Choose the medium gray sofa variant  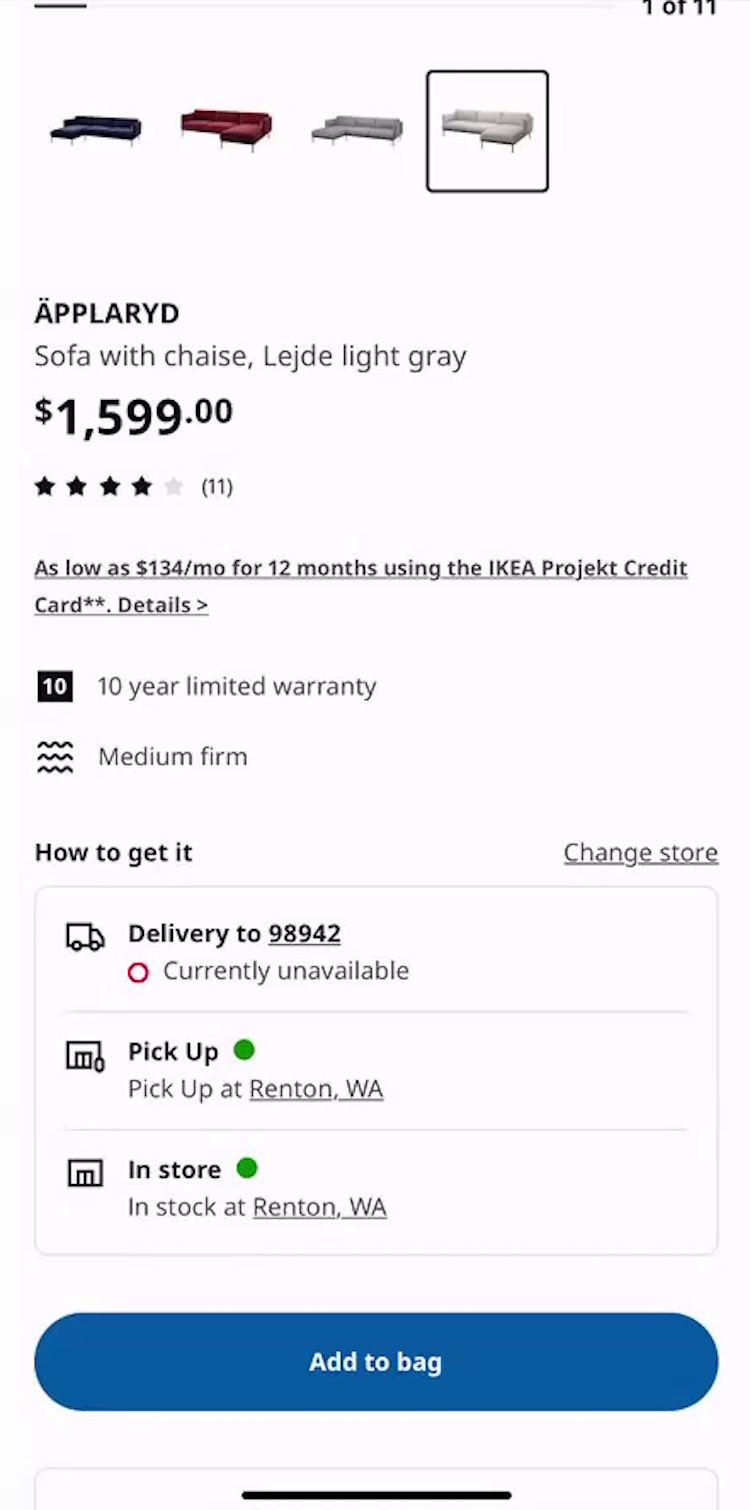click(357, 130)
